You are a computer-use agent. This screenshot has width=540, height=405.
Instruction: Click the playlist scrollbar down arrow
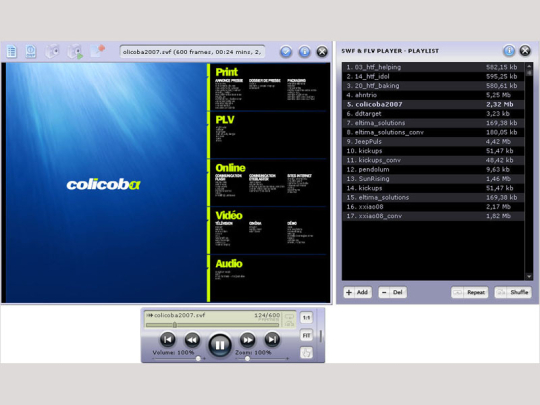[529, 277]
